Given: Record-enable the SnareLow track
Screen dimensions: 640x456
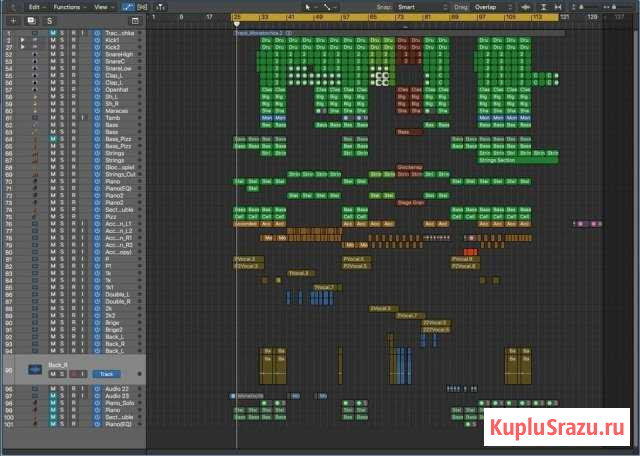Looking at the screenshot, I should click(x=73, y=68).
